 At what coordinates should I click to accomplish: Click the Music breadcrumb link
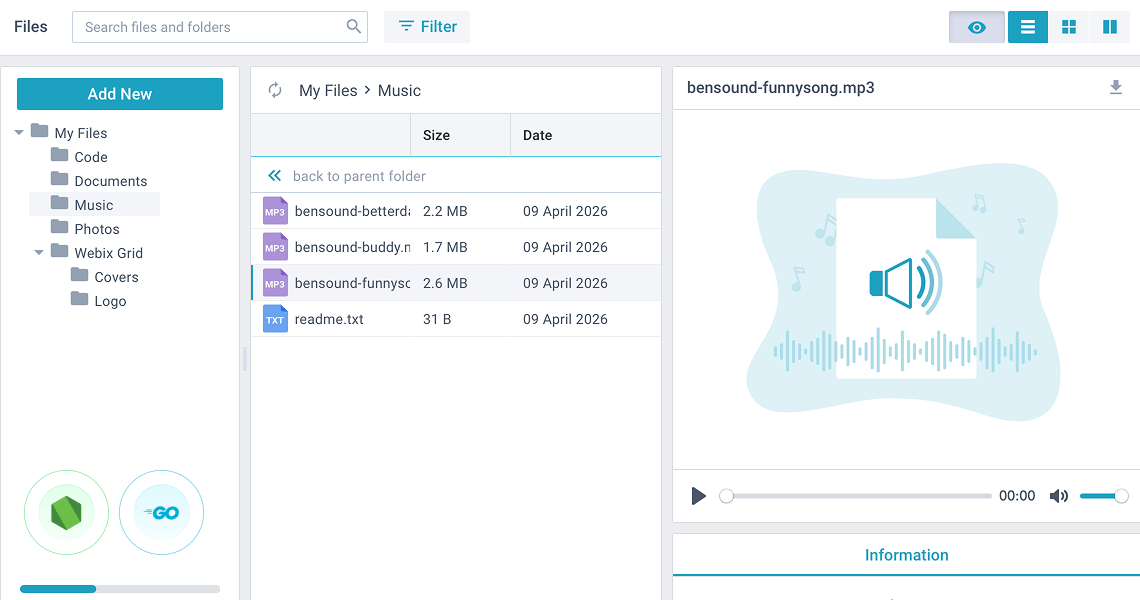pos(399,91)
